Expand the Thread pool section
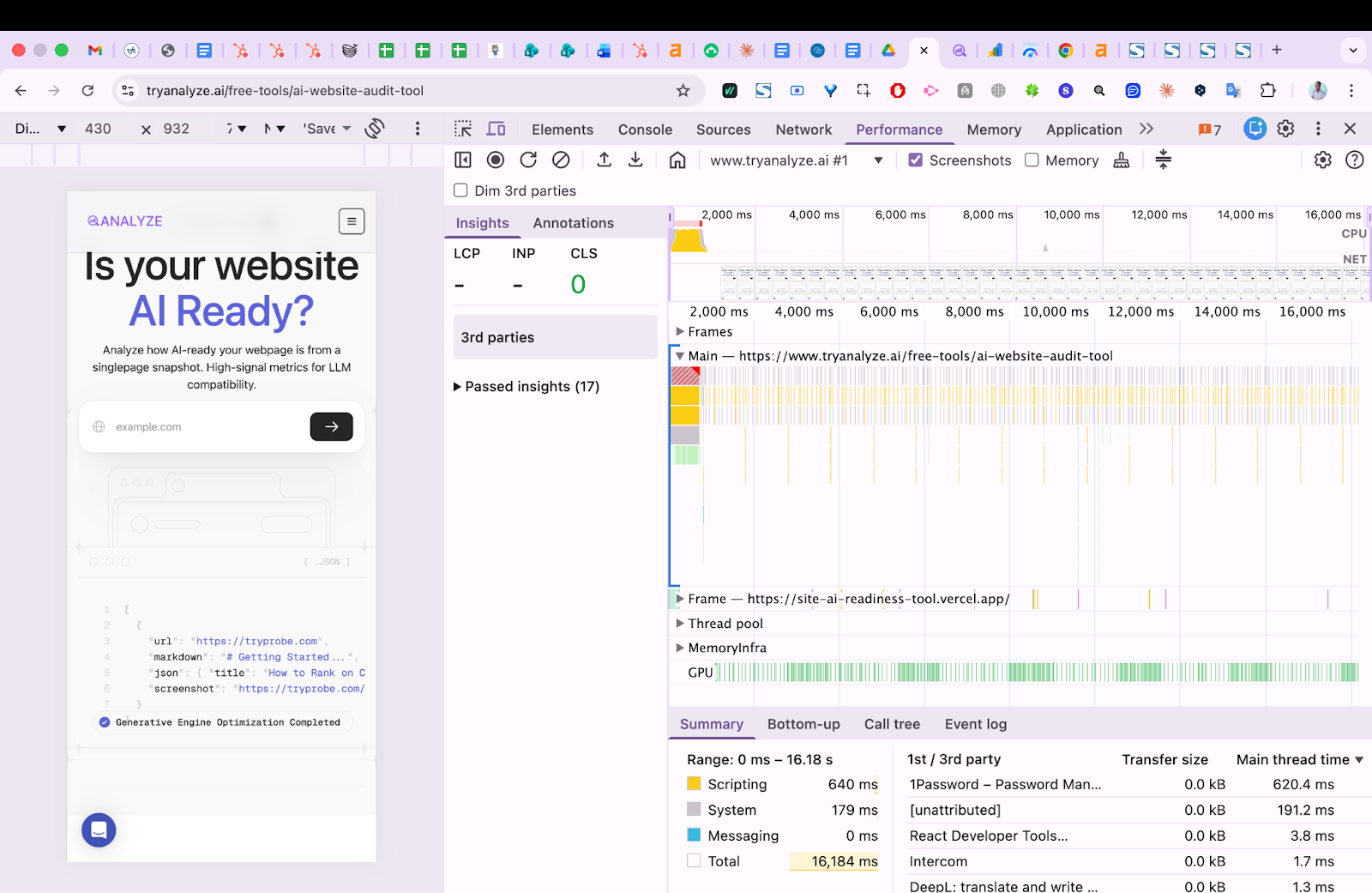The width and height of the screenshot is (1372, 893). click(679, 623)
